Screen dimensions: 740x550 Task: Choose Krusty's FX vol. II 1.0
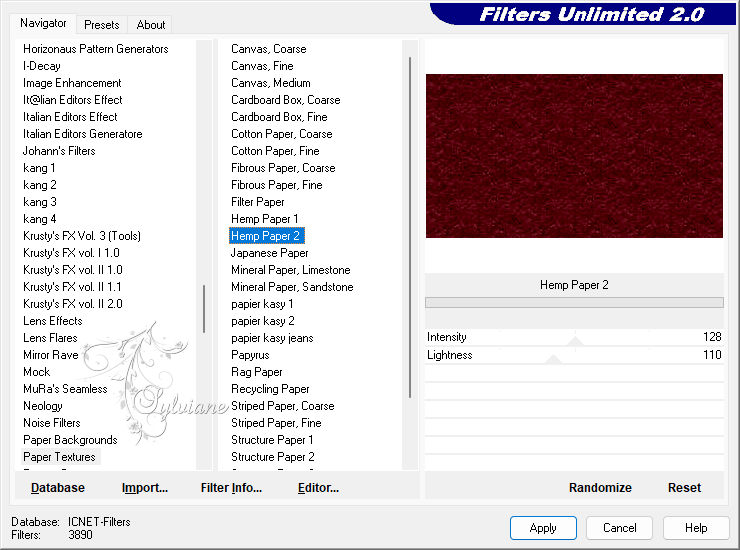tap(73, 270)
